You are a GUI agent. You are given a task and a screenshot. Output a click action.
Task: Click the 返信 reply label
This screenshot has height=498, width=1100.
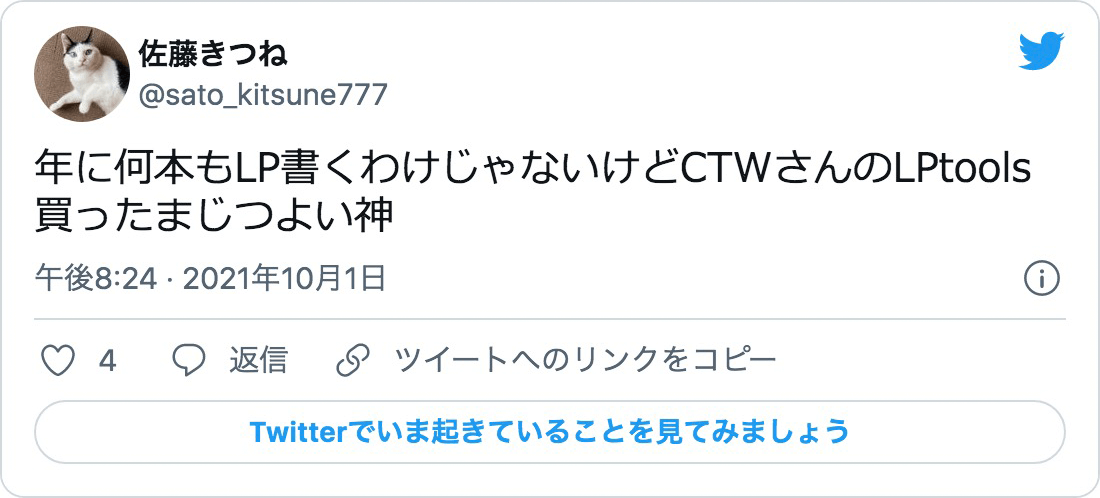(257, 361)
